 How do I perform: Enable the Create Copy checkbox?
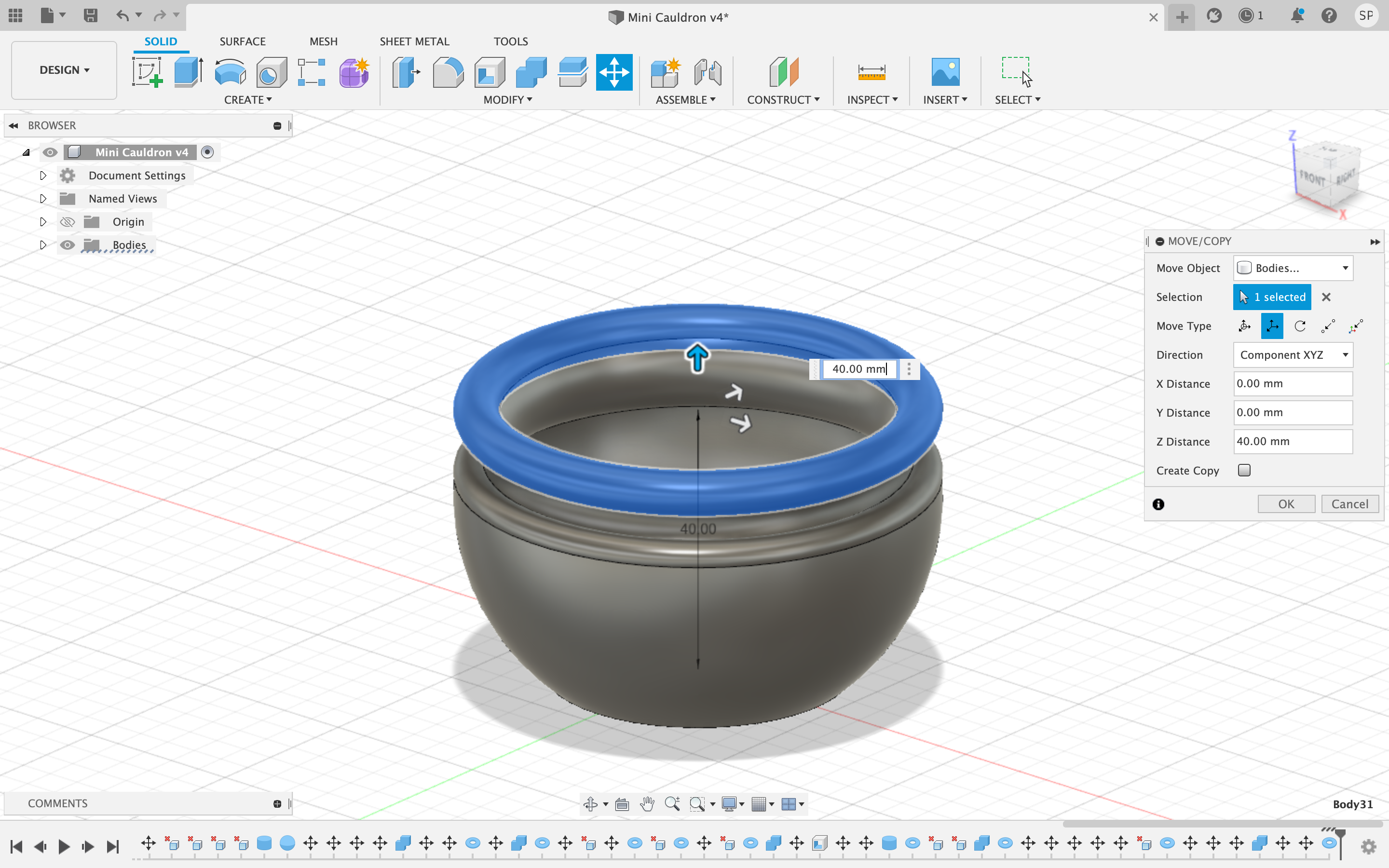coord(1244,470)
